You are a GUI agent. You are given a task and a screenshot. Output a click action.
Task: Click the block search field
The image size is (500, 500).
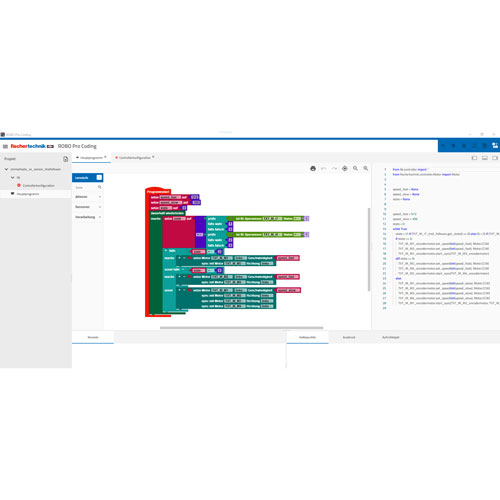(86, 188)
